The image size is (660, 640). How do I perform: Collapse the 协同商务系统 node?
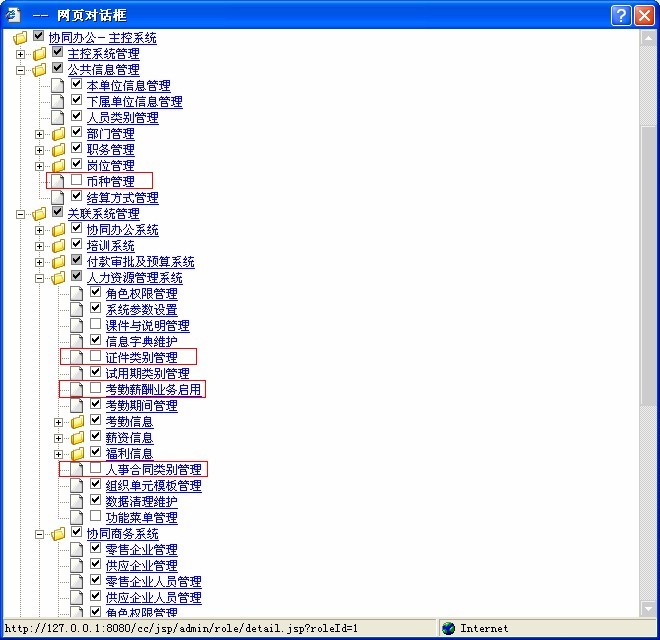point(40,534)
